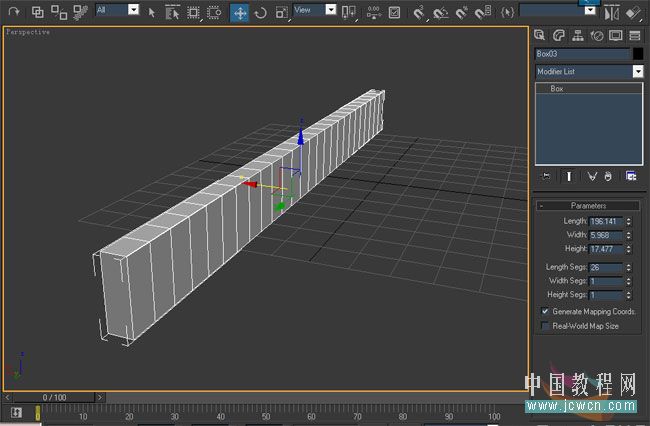Toggle Keyboard Shortcut Override icon

click(x=394, y=12)
